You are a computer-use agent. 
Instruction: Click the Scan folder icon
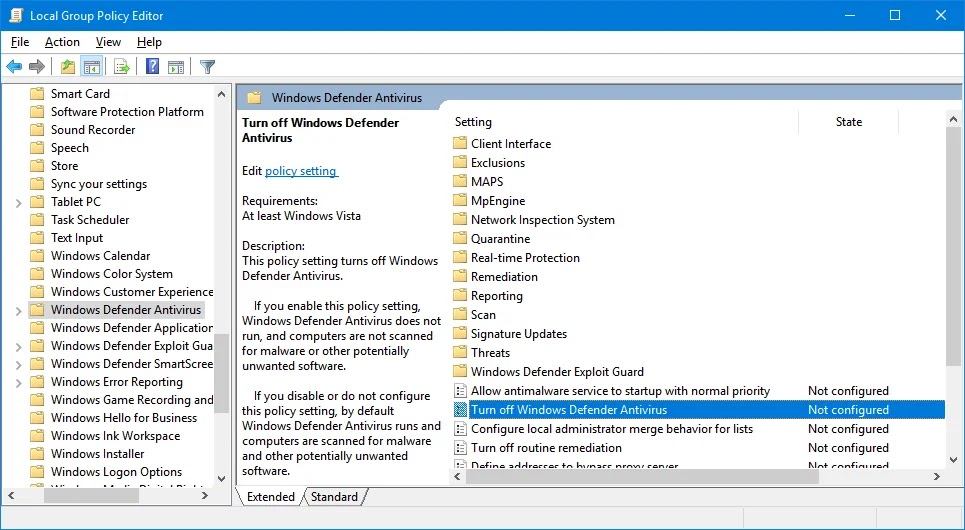click(x=460, y=315)
